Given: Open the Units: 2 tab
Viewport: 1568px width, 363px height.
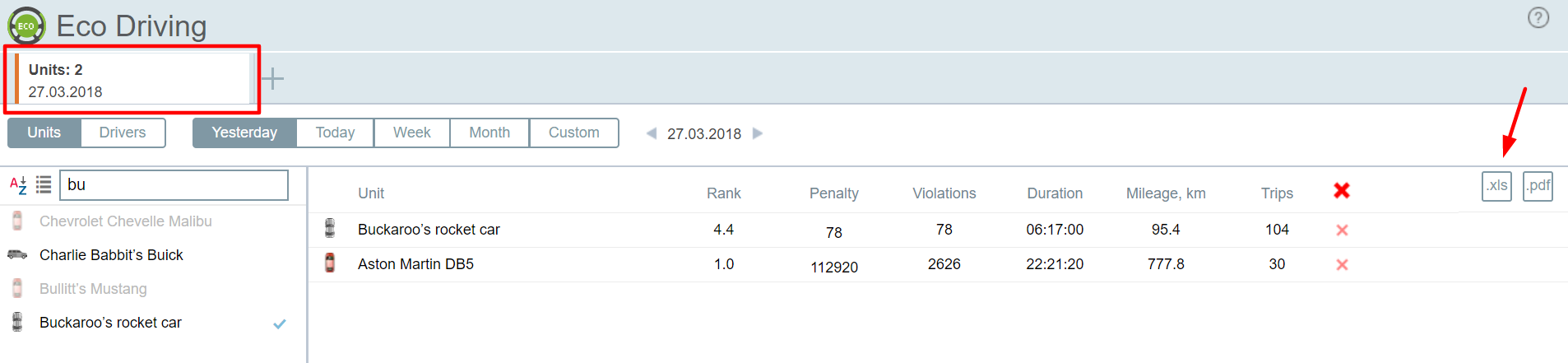Looking at the screenshot, I should pos(132,80).
